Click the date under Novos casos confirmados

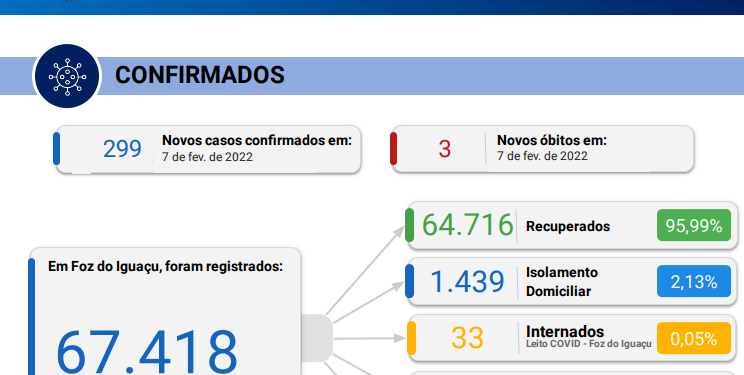point(207,157)
